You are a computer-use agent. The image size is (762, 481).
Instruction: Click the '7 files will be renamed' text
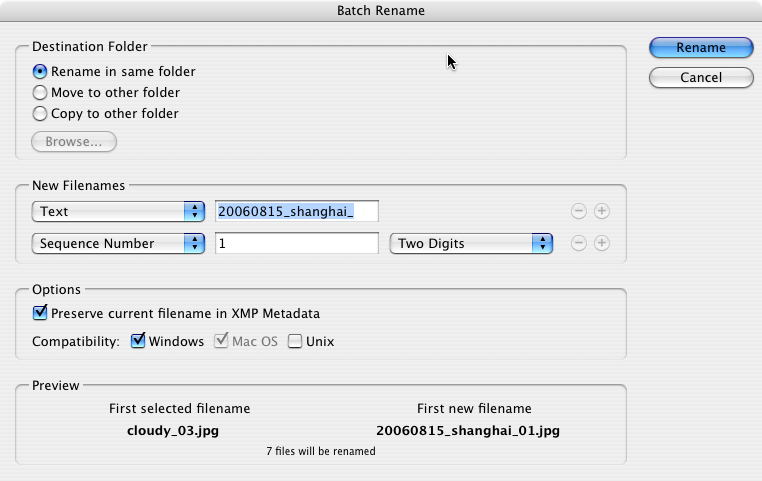(321, 451)
